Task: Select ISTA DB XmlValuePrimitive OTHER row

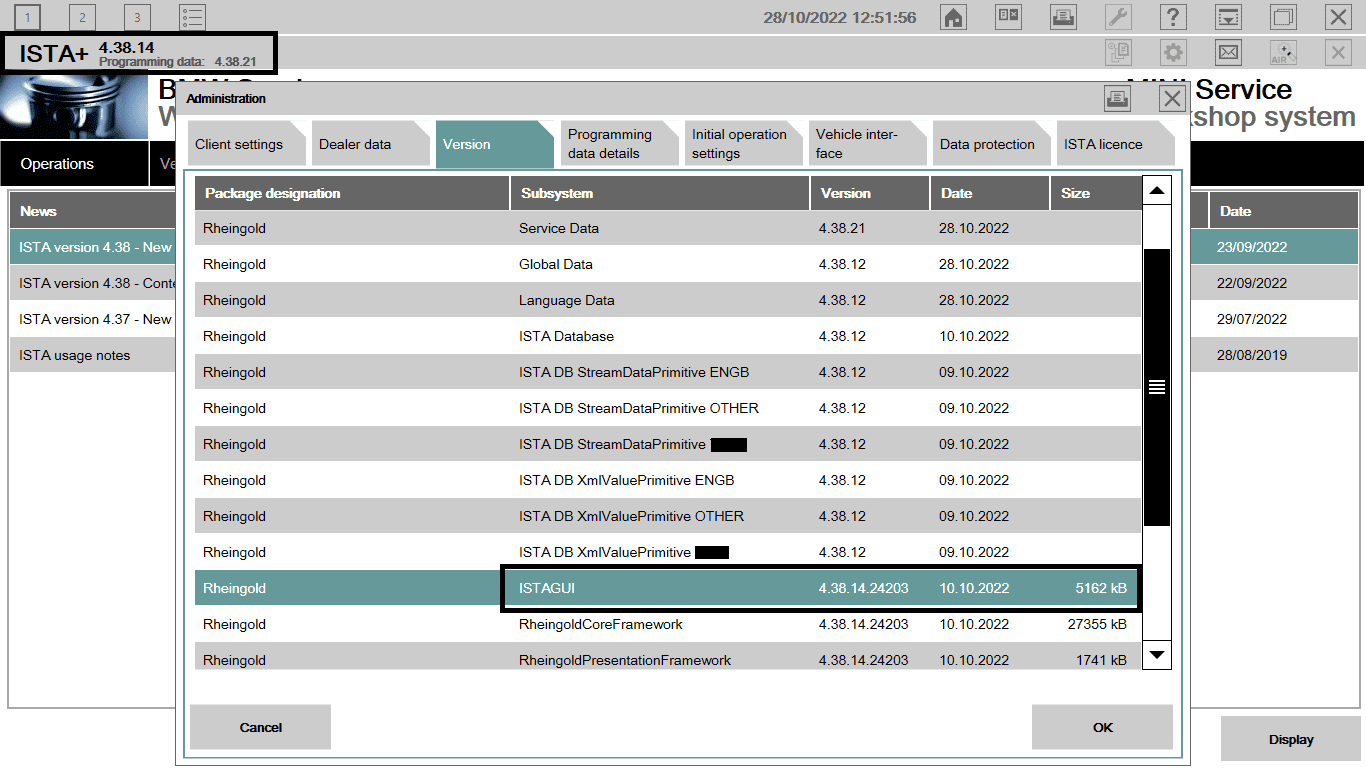Action: [668, 516]
